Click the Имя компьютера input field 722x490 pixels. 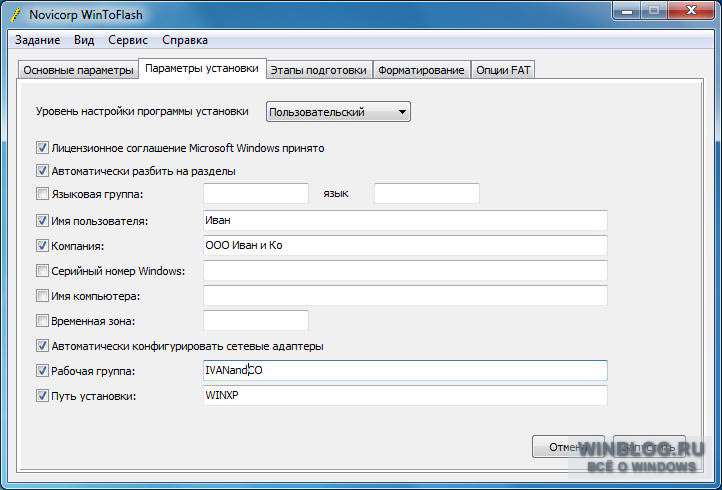click(x=405, y=296)
